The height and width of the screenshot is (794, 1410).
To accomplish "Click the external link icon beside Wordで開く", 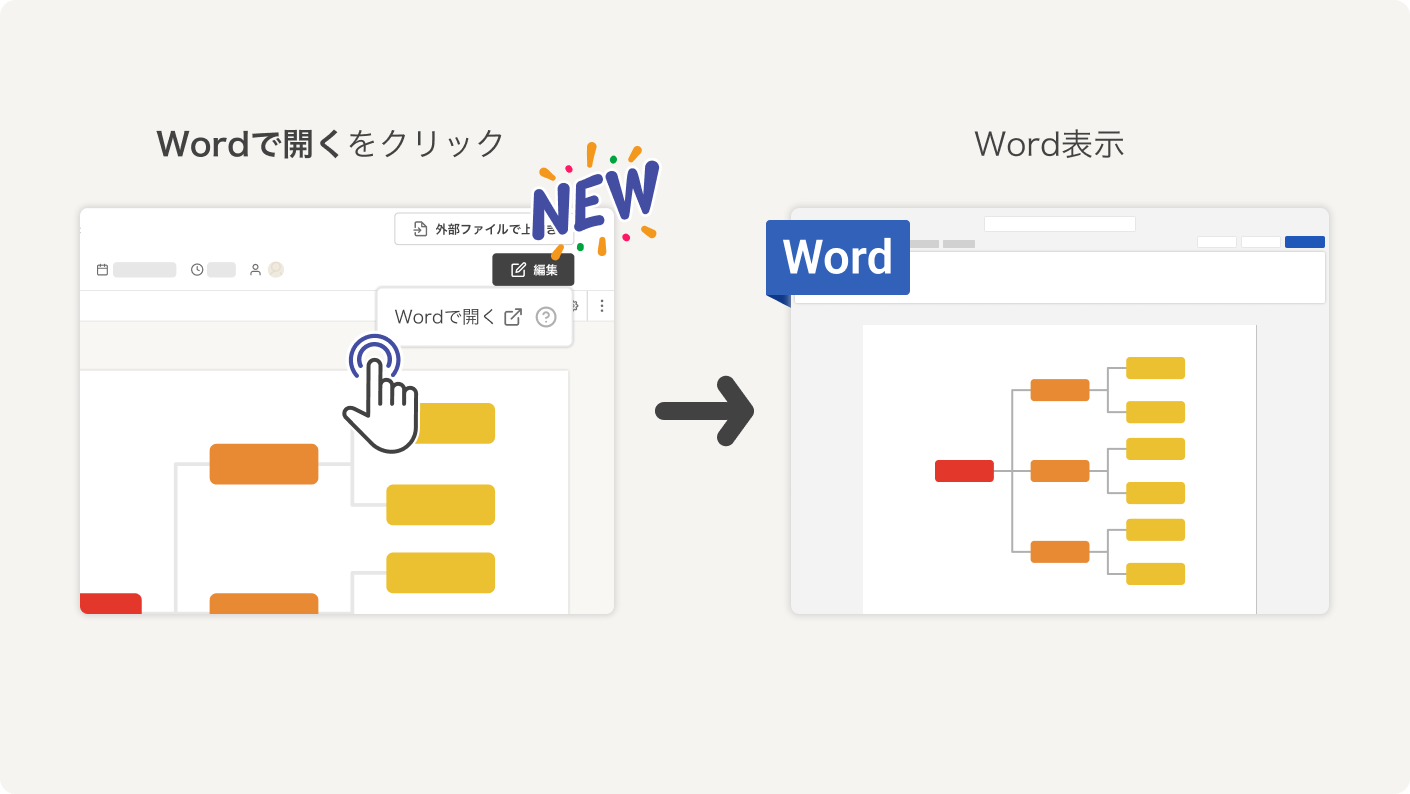I will click(x=513, y=317).
